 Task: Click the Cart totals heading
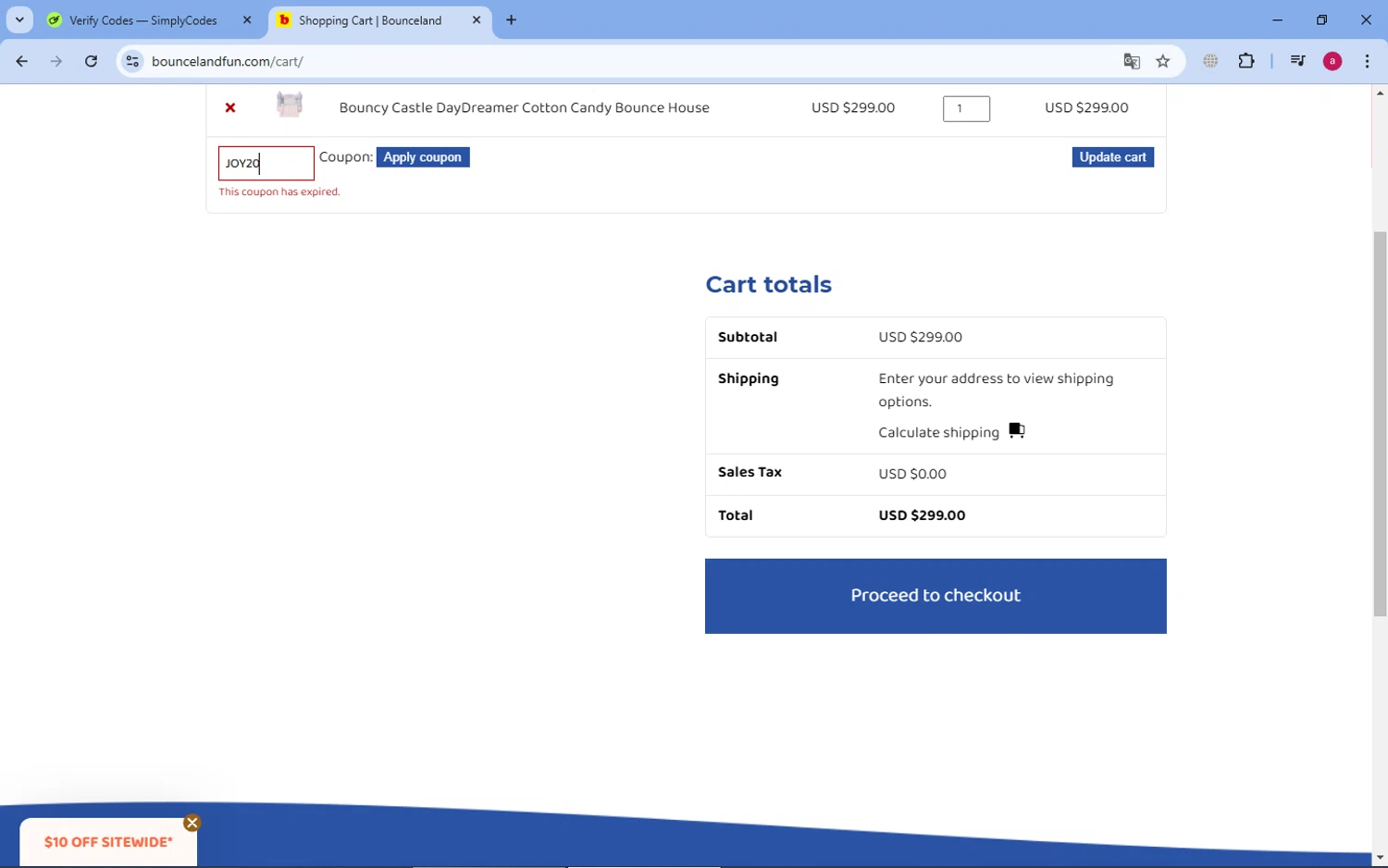[x=768, y=285]
